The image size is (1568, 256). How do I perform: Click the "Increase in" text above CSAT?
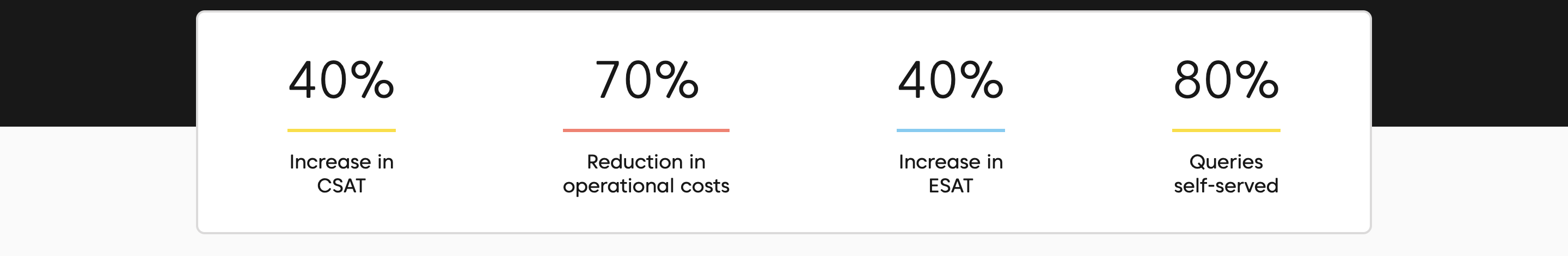point(341,162)
